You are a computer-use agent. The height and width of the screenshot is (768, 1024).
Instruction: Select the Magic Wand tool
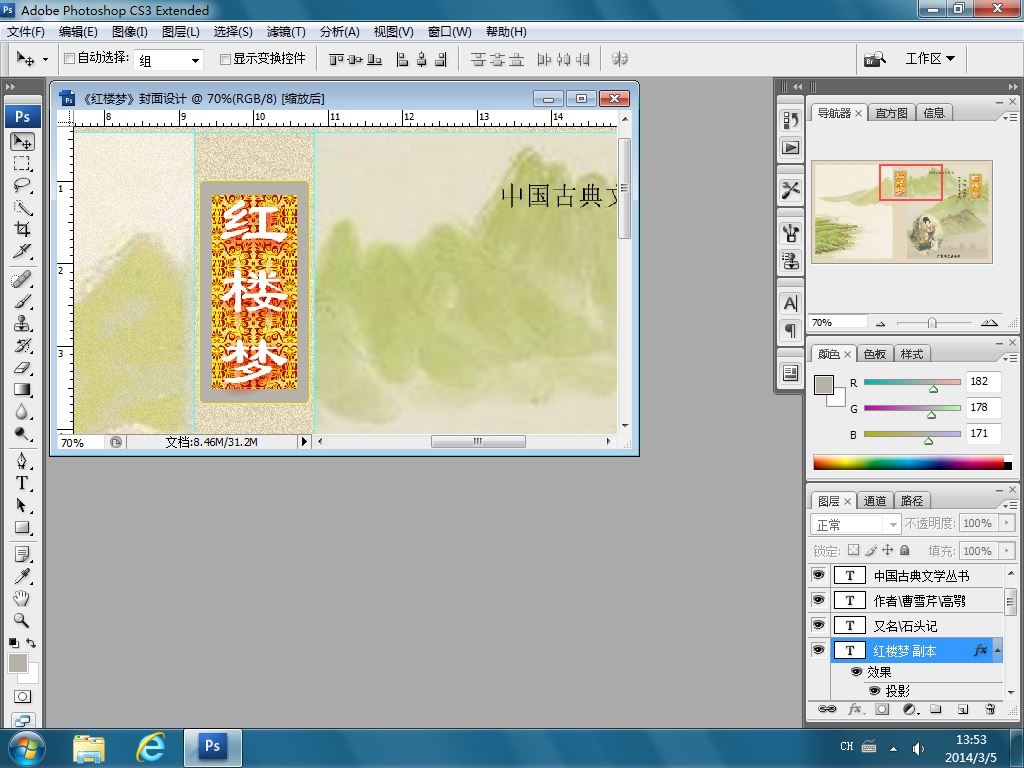point(22,208)
